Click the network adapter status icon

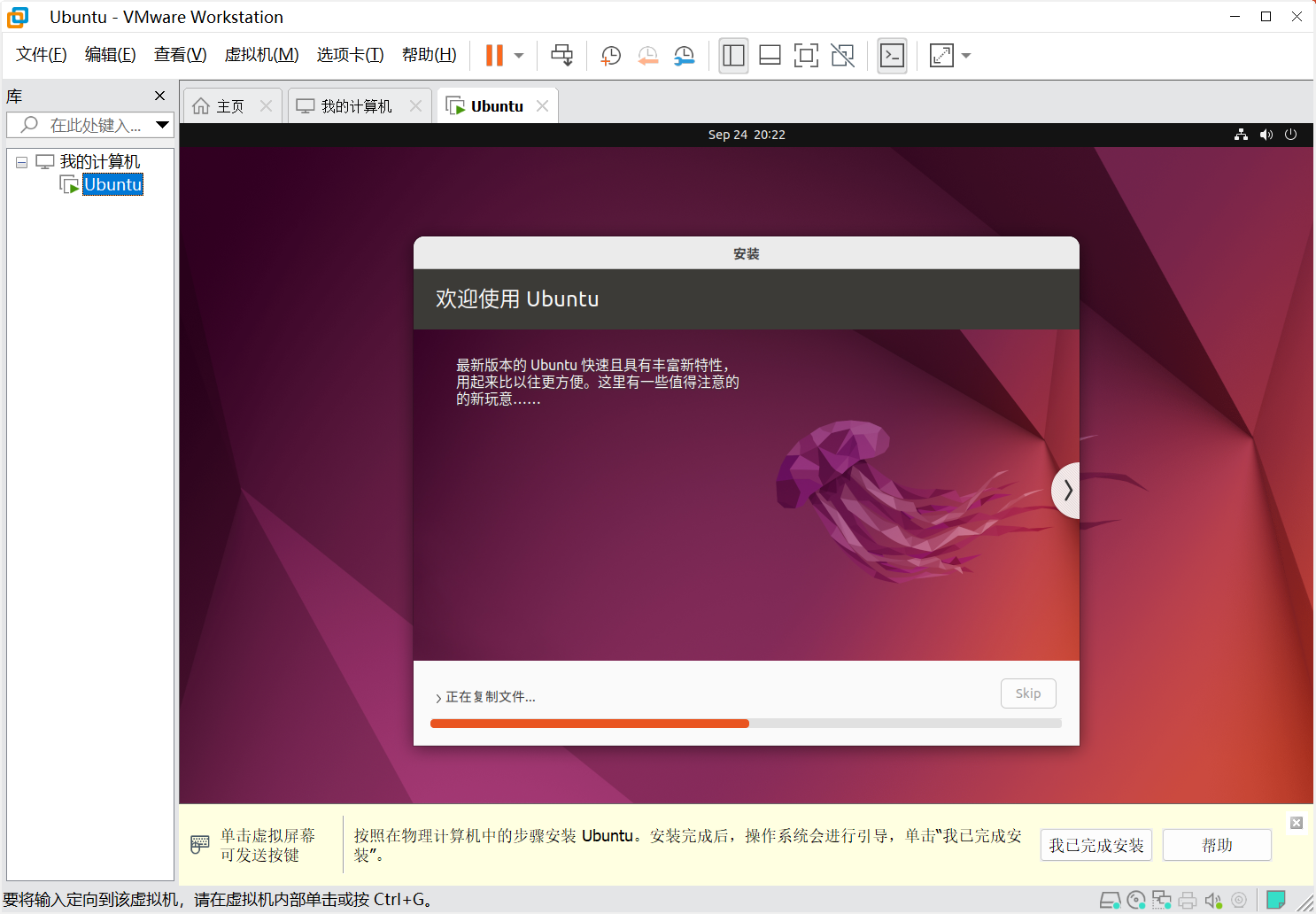pos(1162,901)
